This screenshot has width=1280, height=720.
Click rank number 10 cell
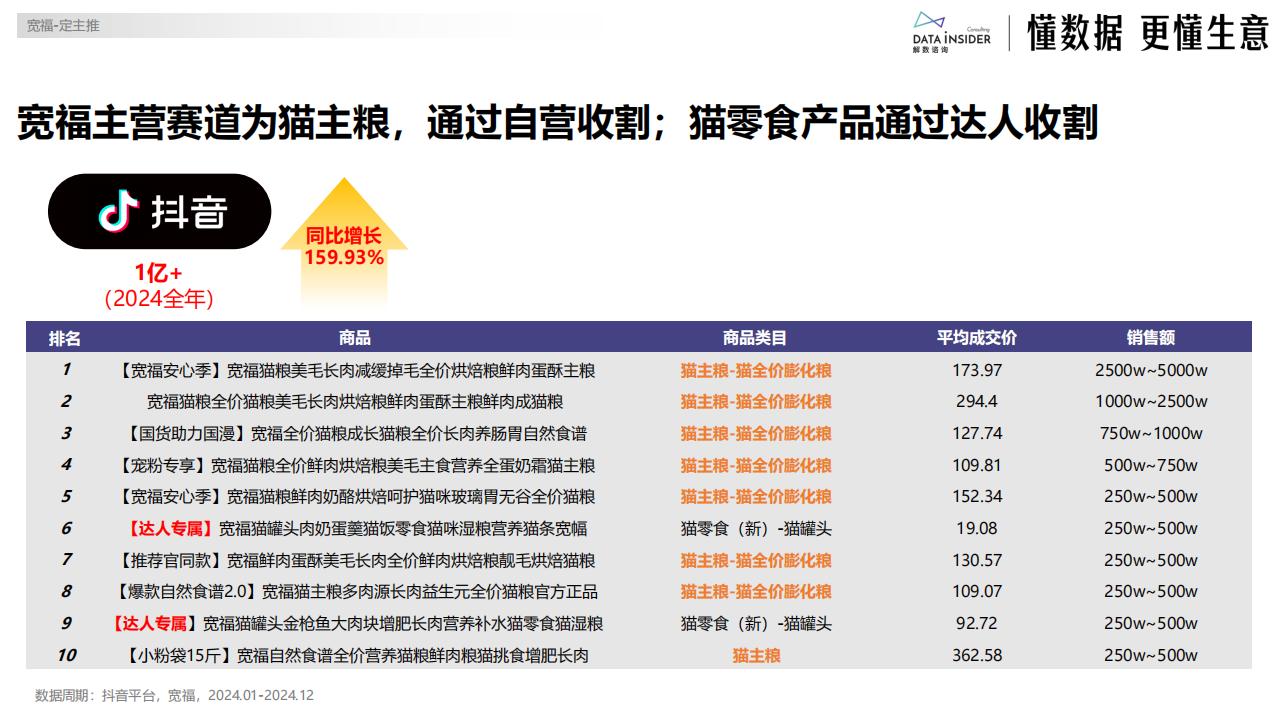coord(66,655)
